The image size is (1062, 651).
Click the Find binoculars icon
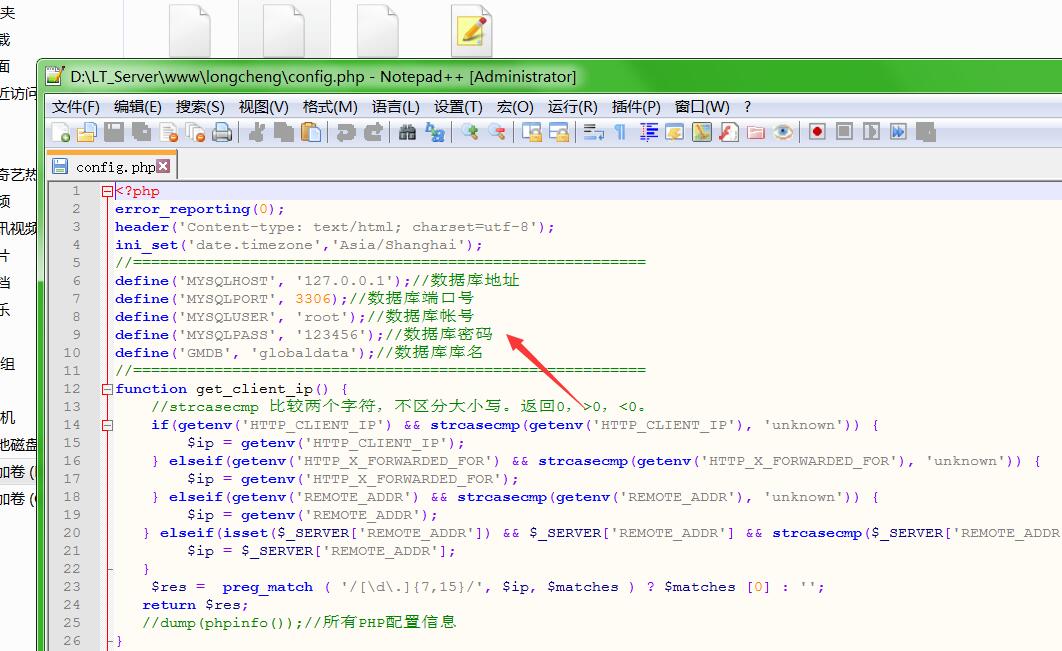tap(407, 132)
